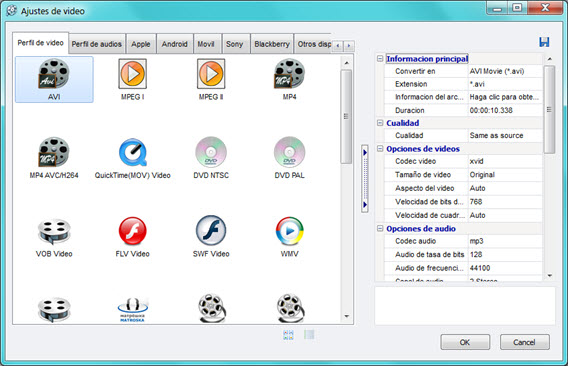Click the Codec audio value mp3
The height and width of the screenshot is (366, 568).
click(505, 241)
